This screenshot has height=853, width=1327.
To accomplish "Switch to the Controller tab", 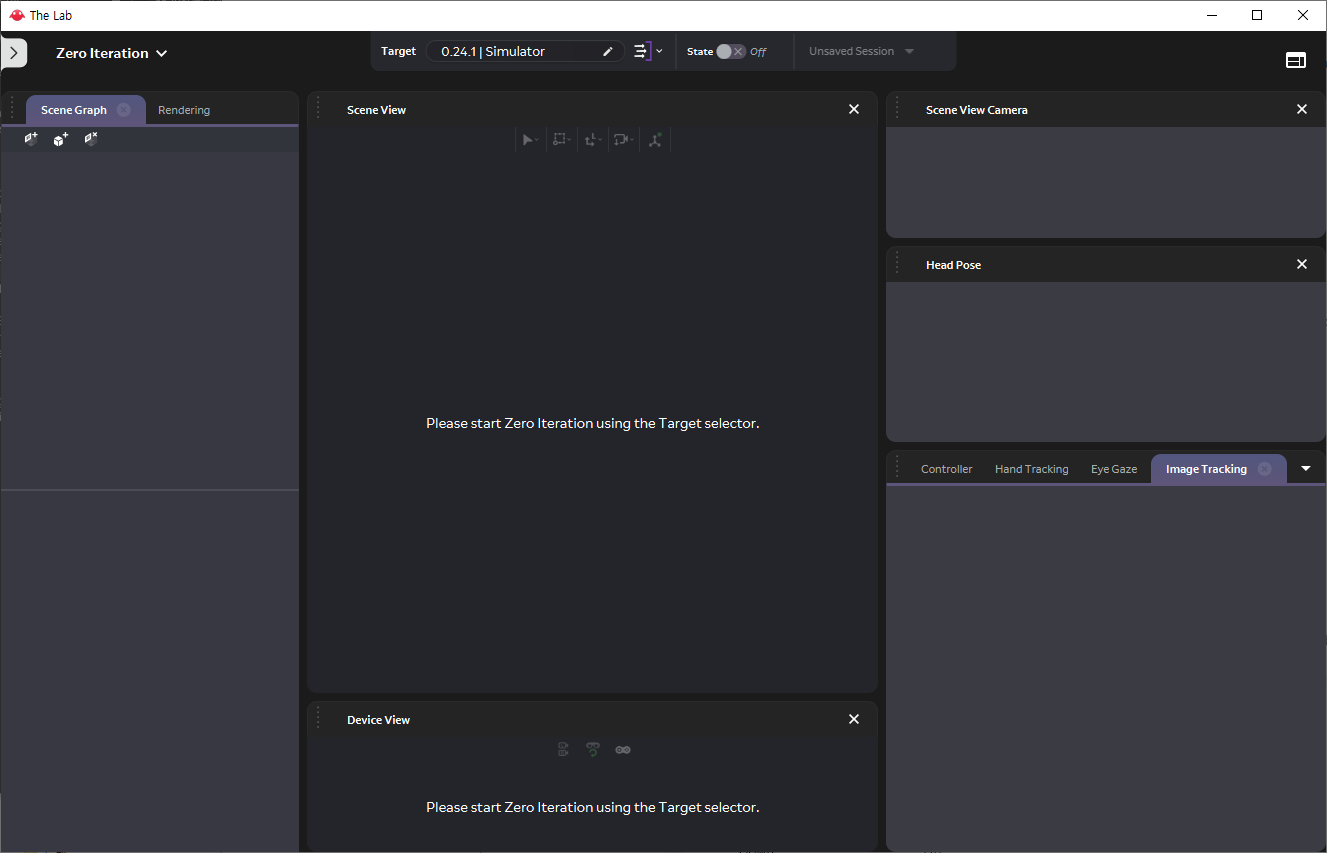I will tap(946, 469).
